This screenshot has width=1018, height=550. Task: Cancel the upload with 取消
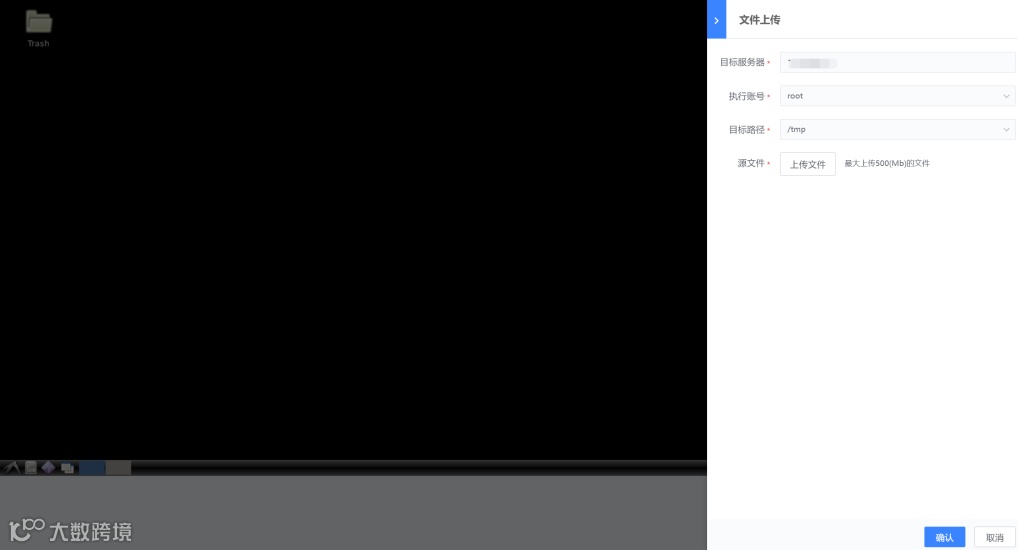click(995, 537)
